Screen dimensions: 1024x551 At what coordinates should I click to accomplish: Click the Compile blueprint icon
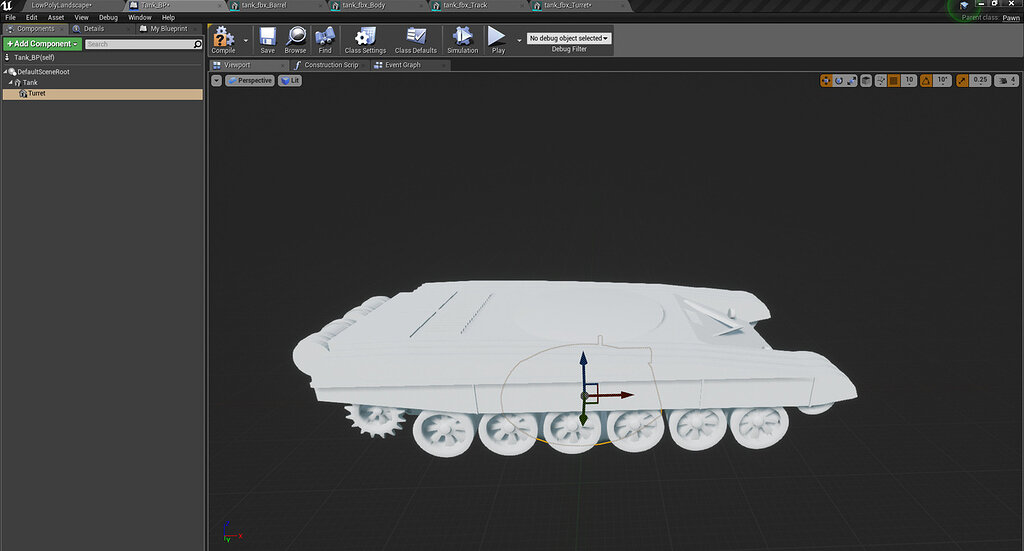[223, 37]
